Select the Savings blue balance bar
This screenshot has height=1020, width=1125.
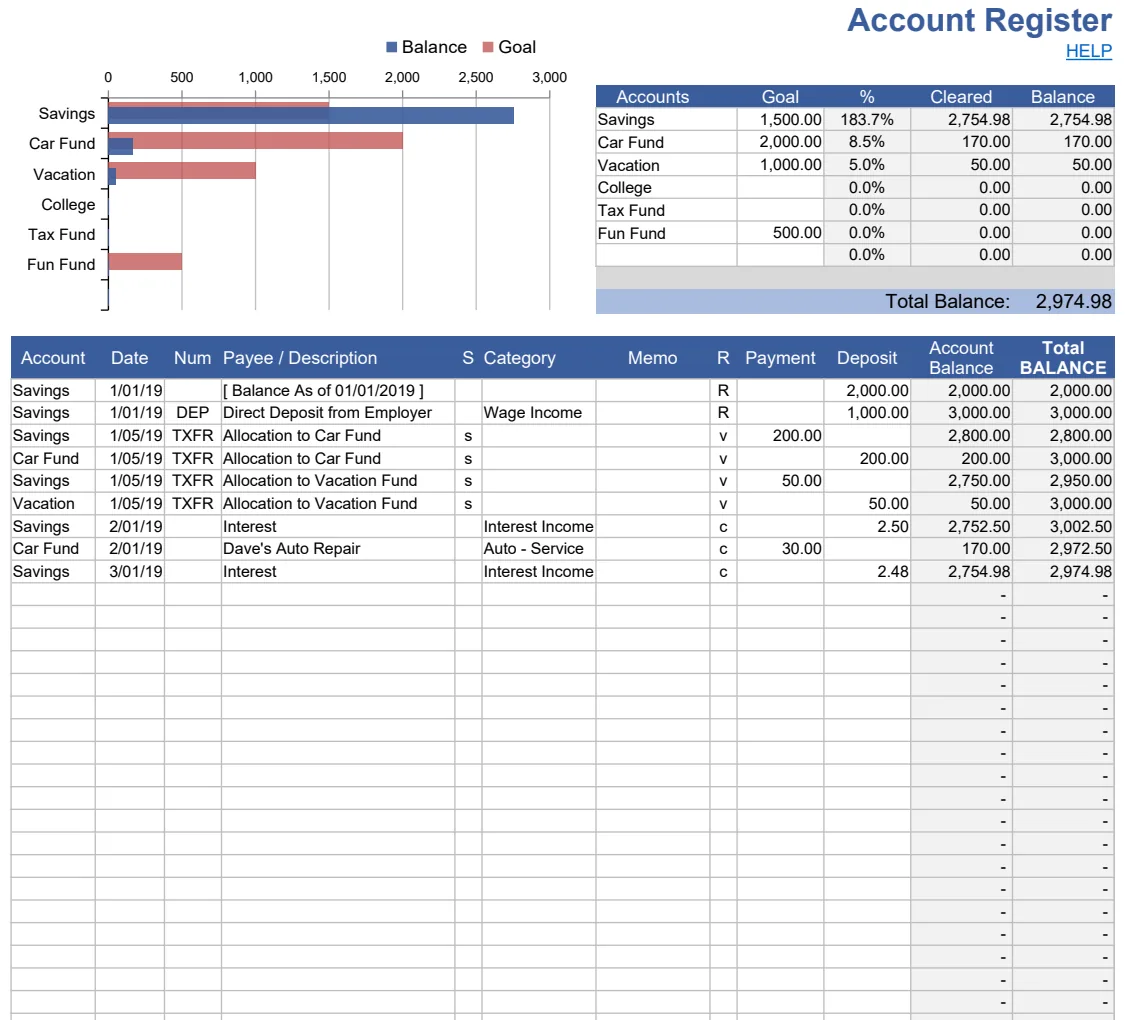pos(311,115)
